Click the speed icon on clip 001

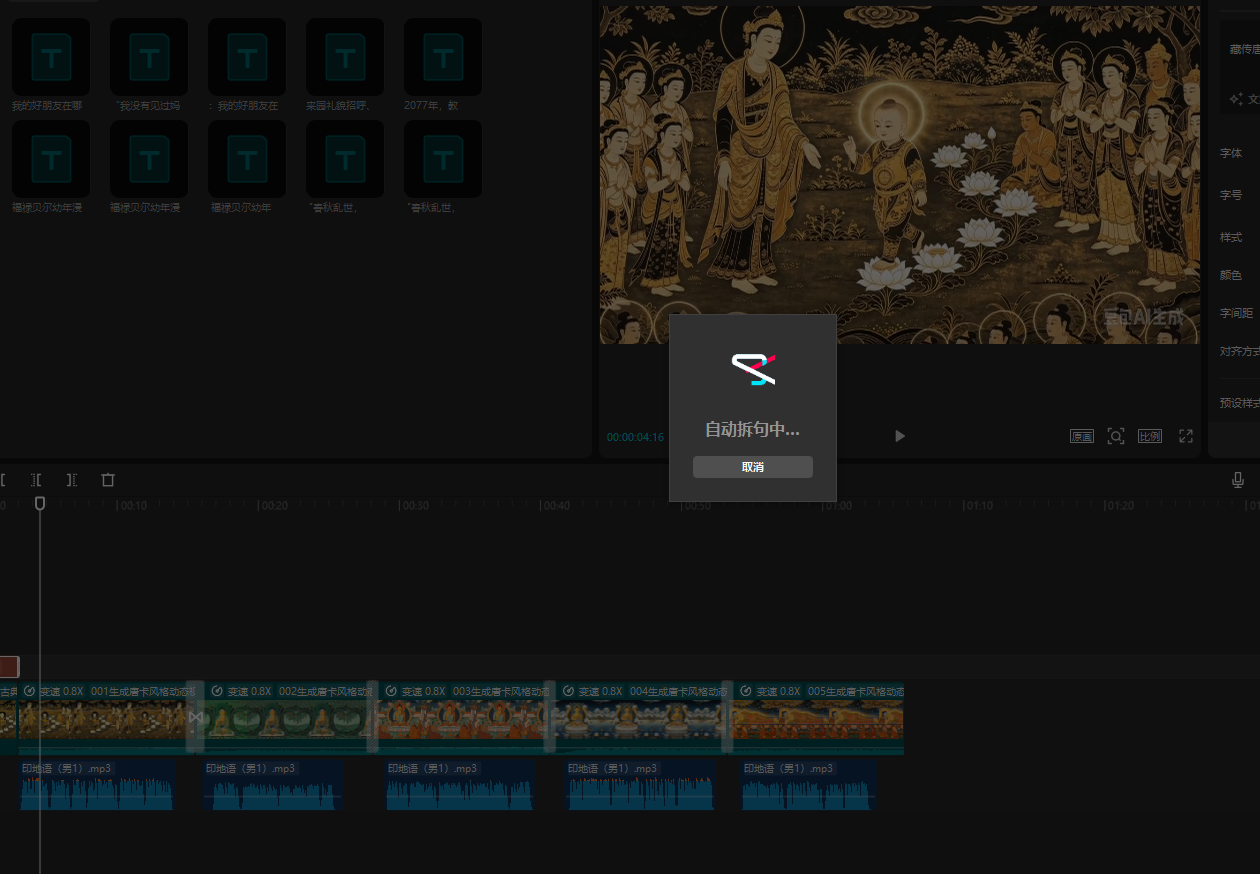click(x=29, y=691)
